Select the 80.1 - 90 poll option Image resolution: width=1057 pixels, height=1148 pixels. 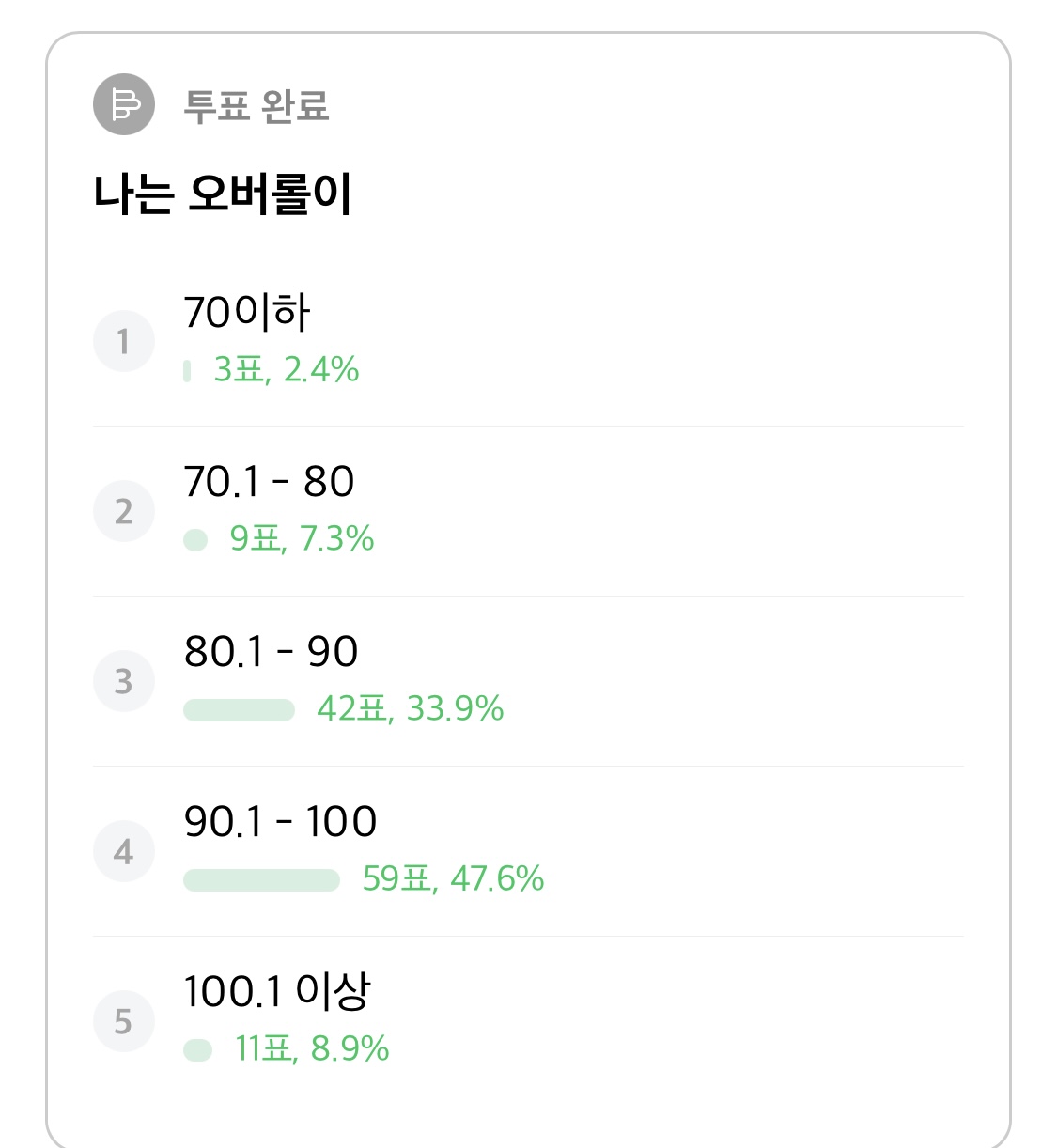coord(528,681)
